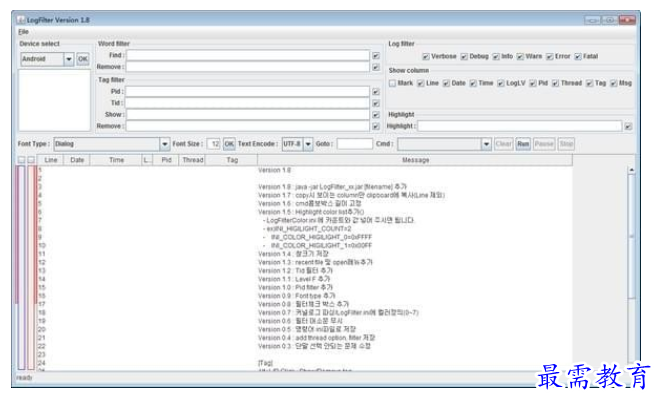Click the Goto input field
The height and width of the screenshot is (408, 659).
[355, 144]
